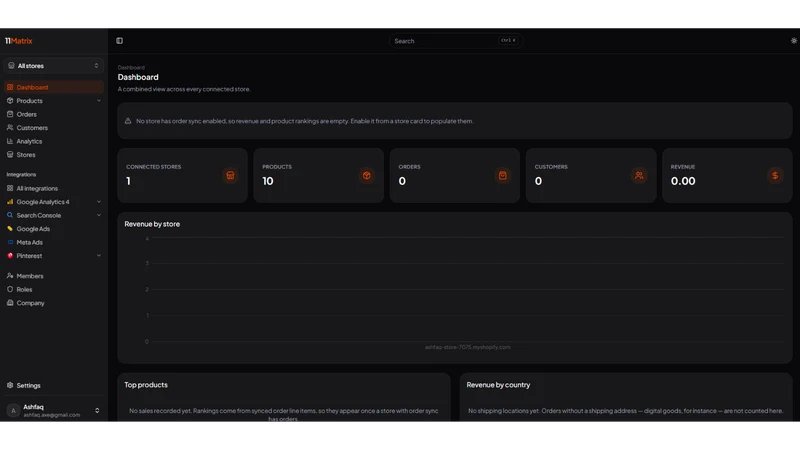Open Ashfaq account menu

[54, 410]
